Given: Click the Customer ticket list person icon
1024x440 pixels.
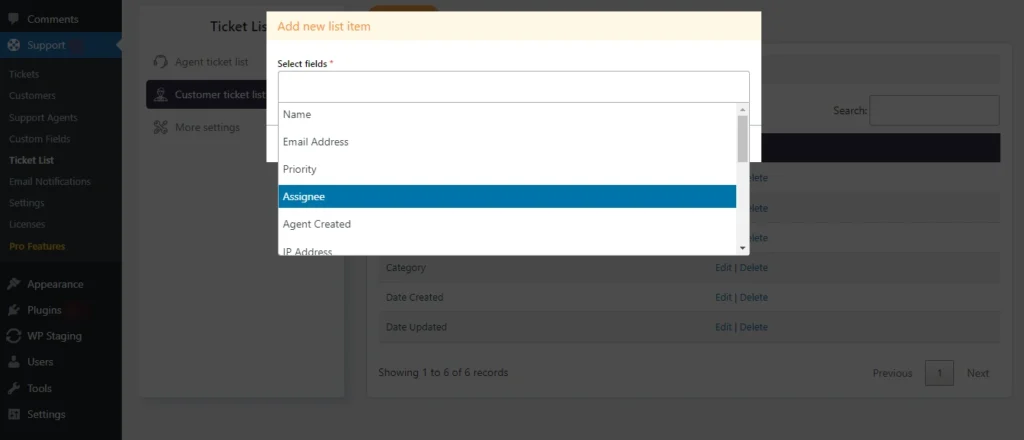Looking at the screenshot, I should pos(161,95).
